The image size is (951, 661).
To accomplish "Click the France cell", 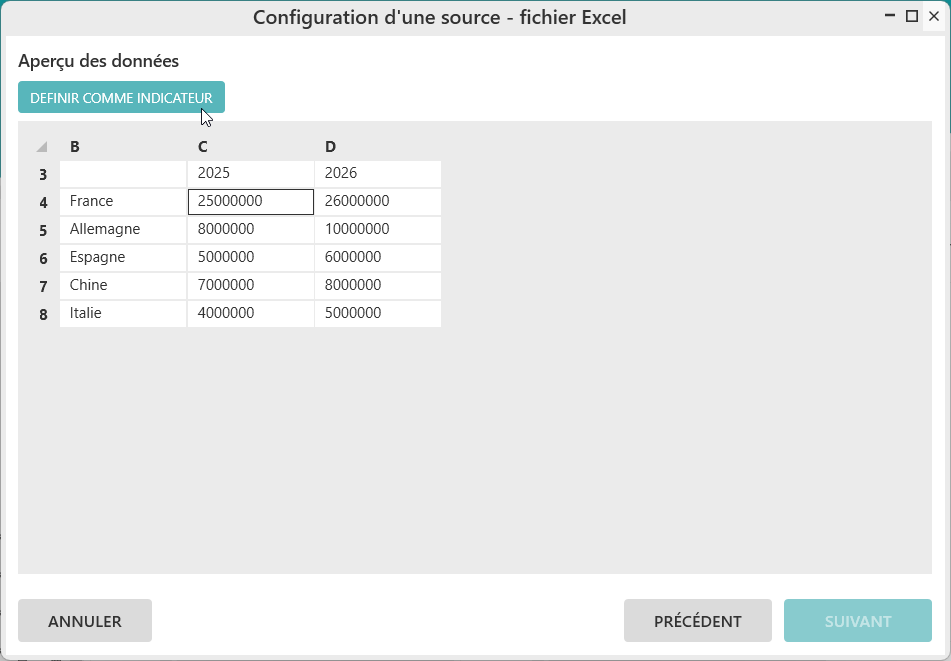I will [123, 201].
